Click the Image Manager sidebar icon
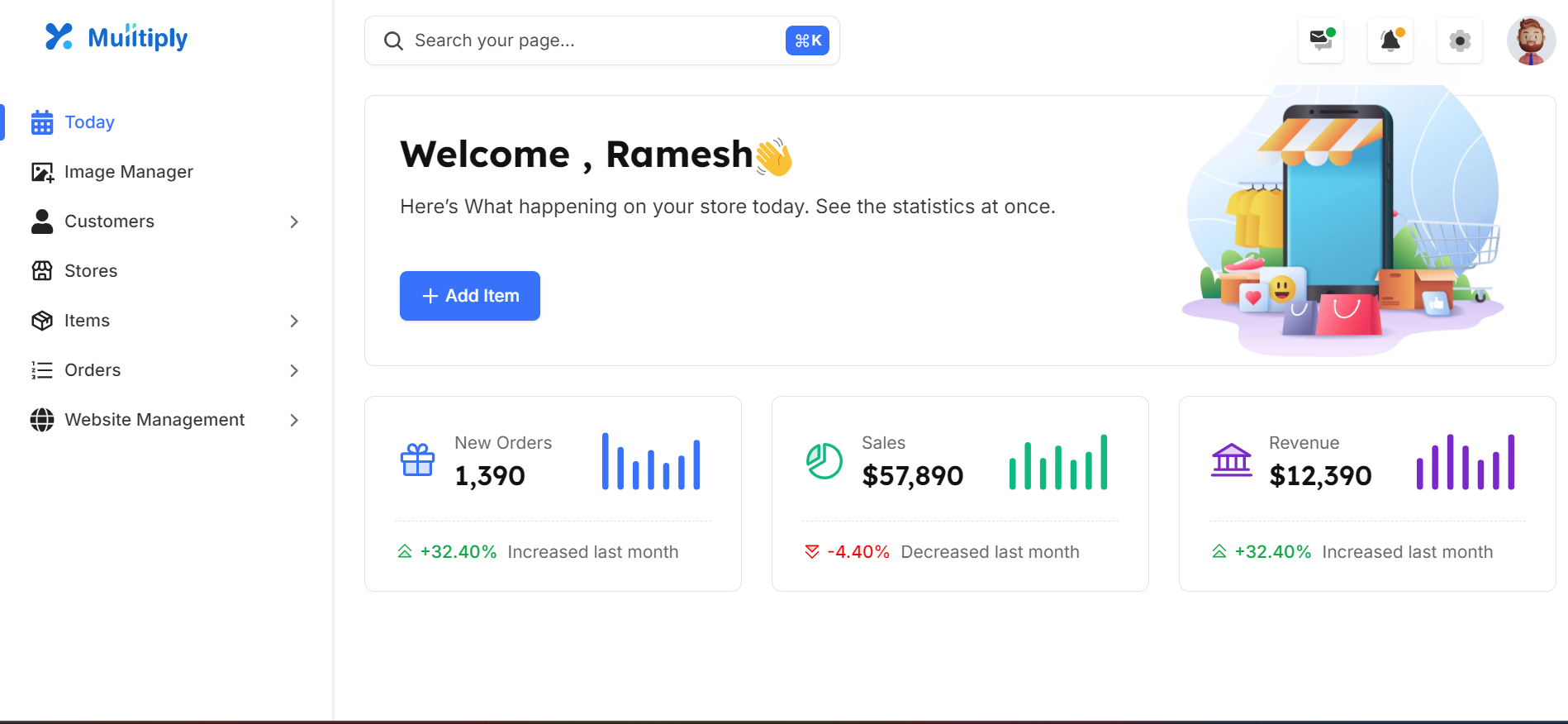The image size is (1568, 724). click(42, 172)
